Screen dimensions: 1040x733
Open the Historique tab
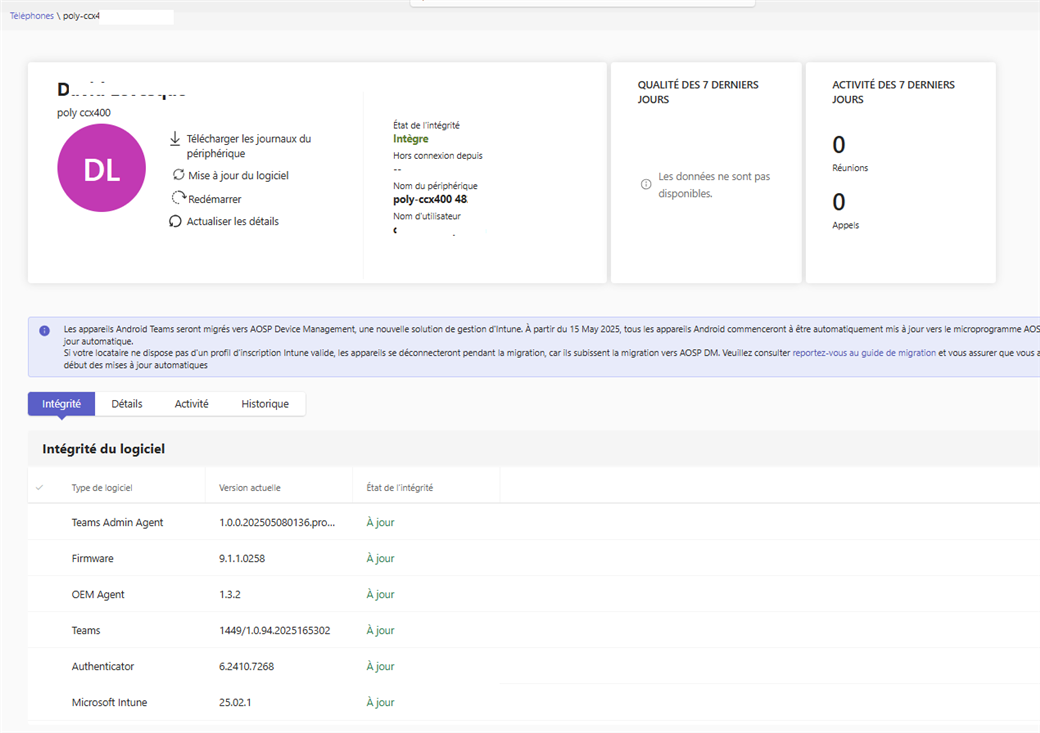coord(265,404)
